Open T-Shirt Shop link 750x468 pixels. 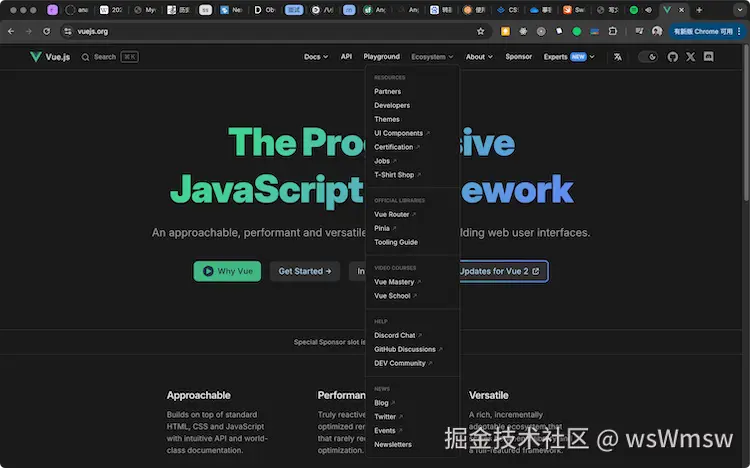tap(397, 175)
